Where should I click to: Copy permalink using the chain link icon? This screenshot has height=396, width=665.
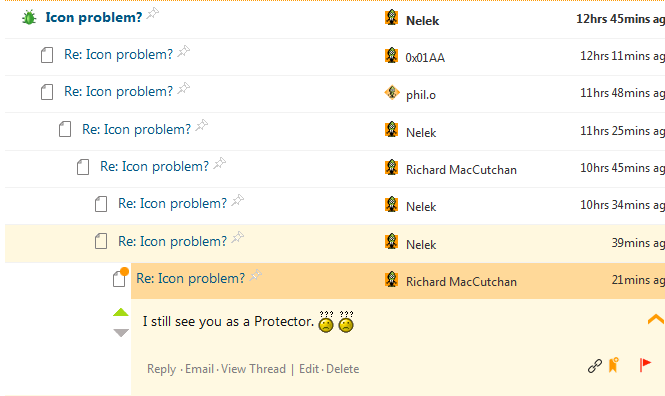tap(595, 365)
